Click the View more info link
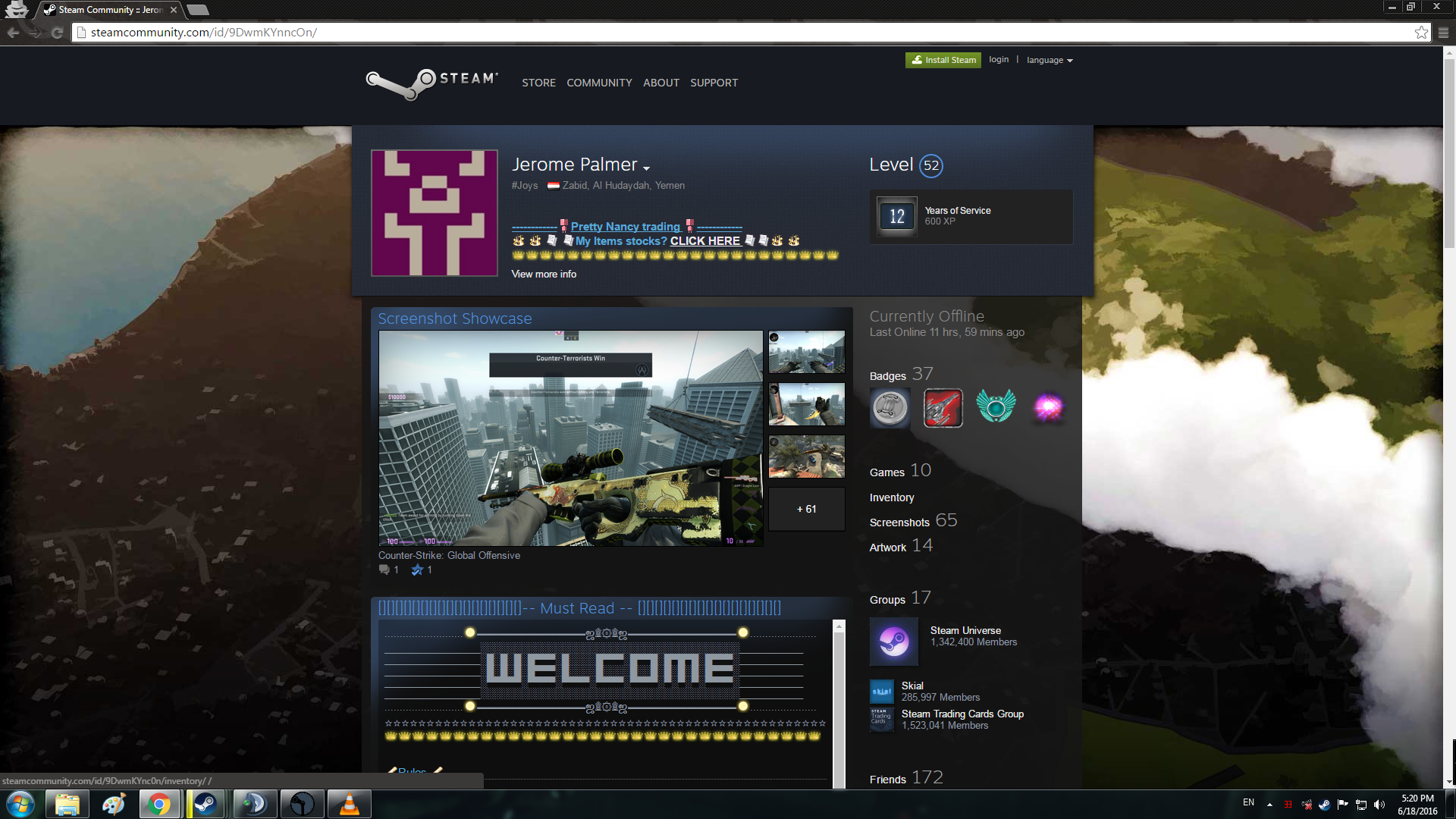The width and height of the screenshot is (1456, 819). (x=544, y=274)
